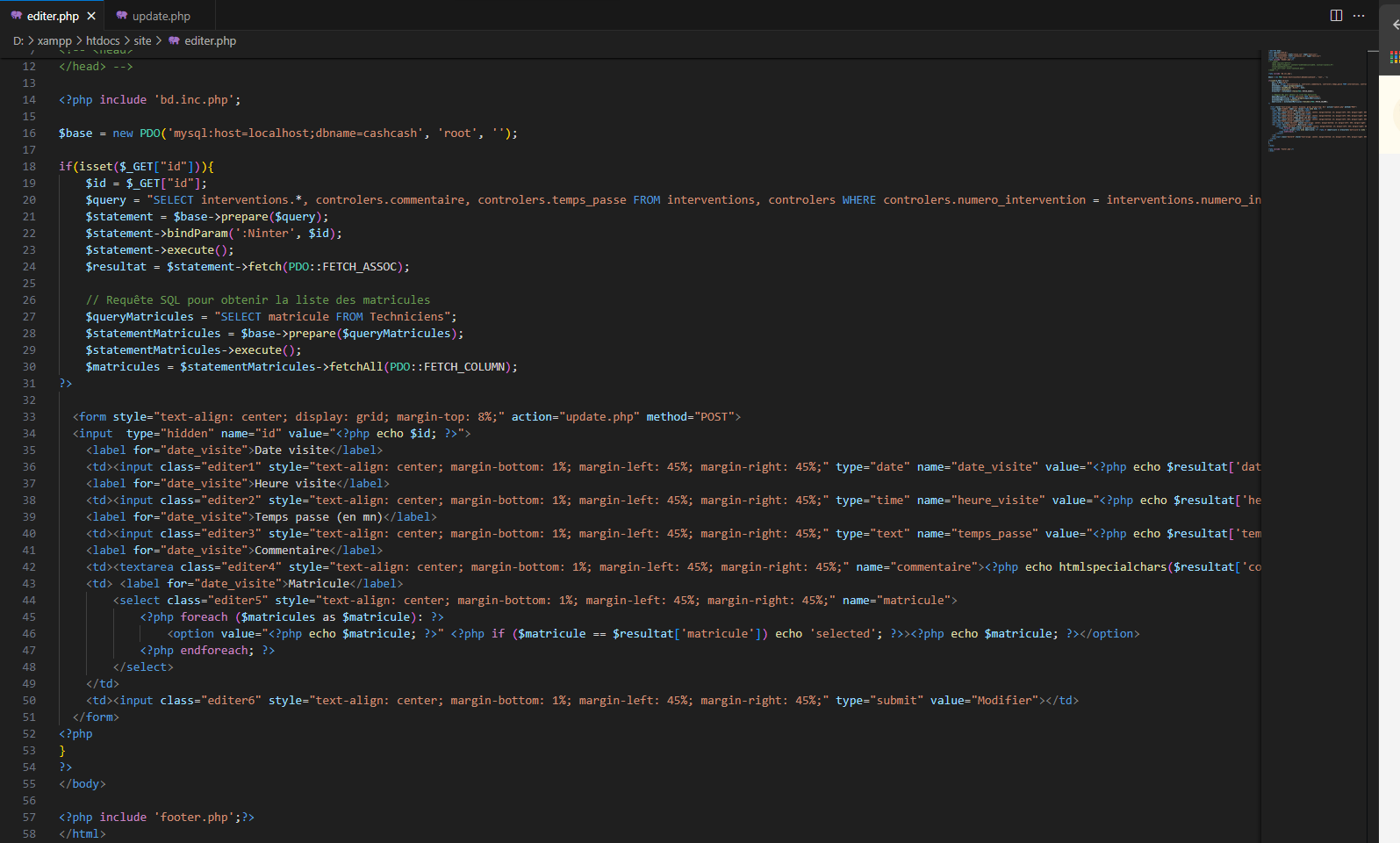
Task: Click the PHP file icon on update.php tab
Action: pyautogui.click(x=122, y=16)
